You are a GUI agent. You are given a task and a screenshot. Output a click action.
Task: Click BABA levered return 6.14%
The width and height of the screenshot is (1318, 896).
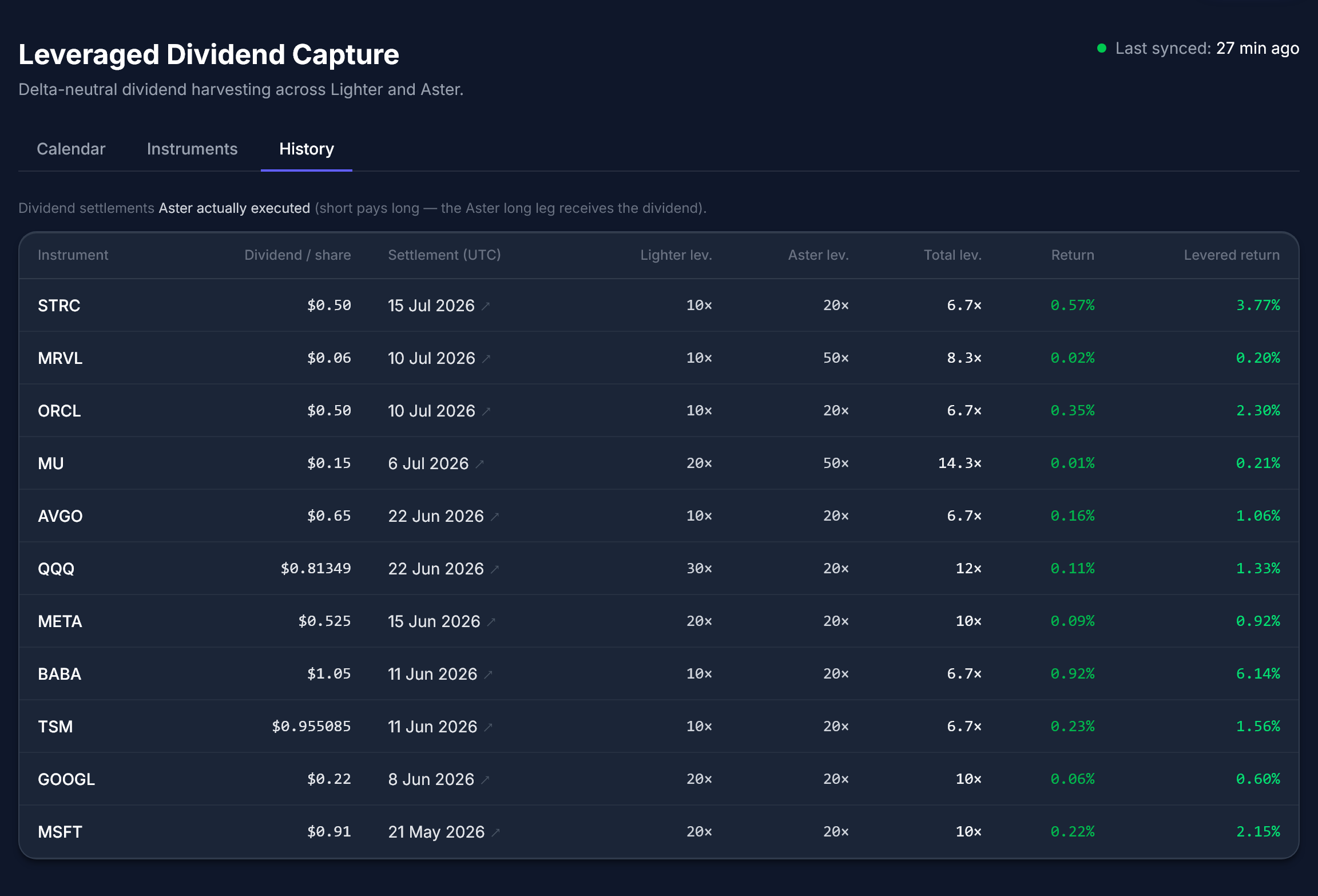pos(1258,673)
